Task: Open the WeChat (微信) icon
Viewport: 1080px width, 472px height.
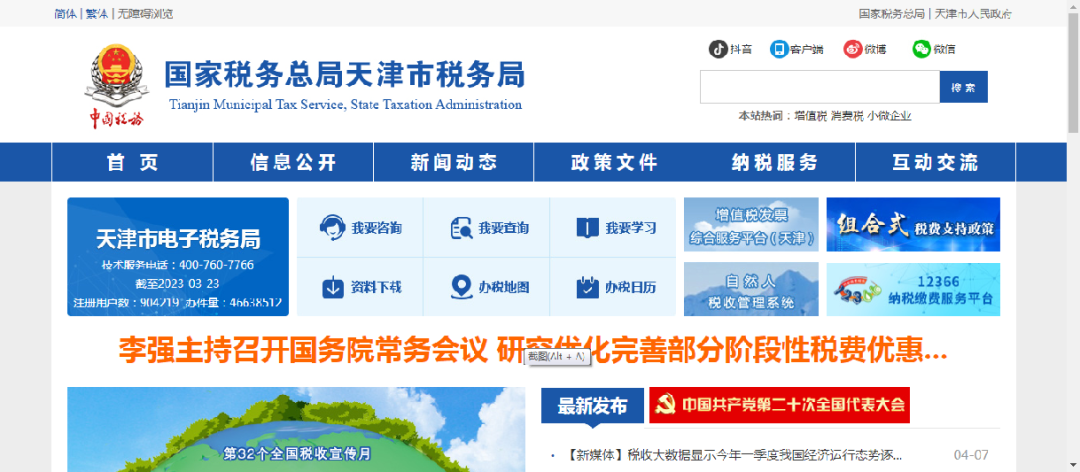Action: point(921,49)
